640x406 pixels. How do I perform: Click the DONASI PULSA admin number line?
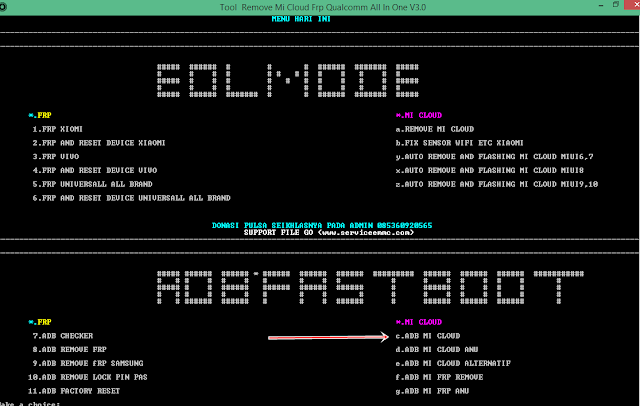322,225
